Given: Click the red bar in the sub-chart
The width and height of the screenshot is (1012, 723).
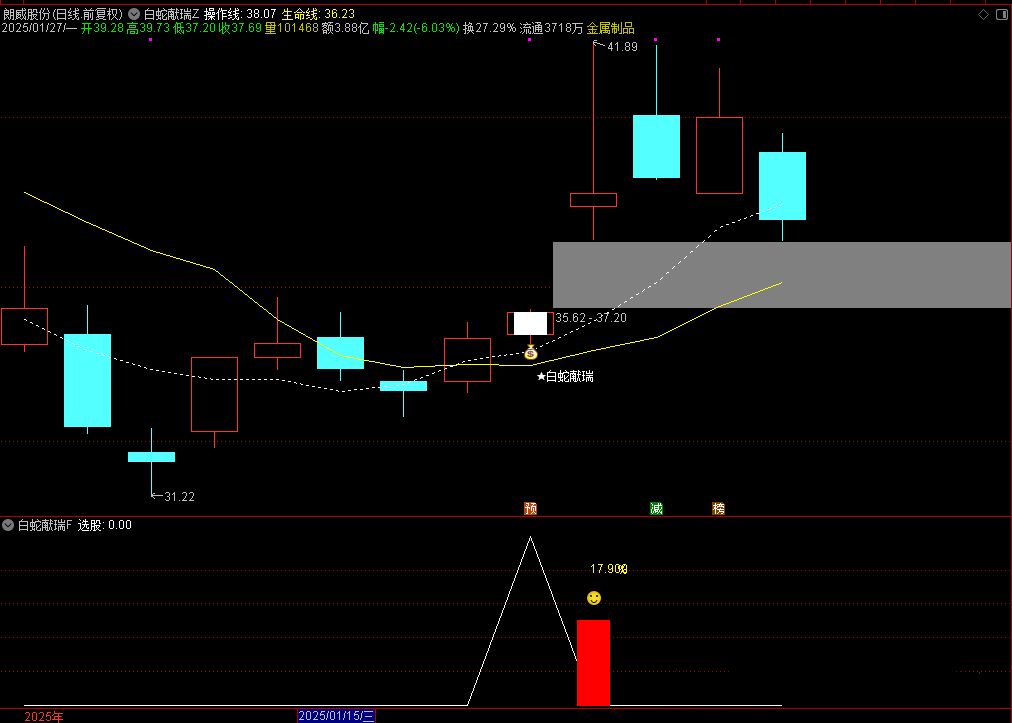Looking at the screenshot, I should [593, 662].
